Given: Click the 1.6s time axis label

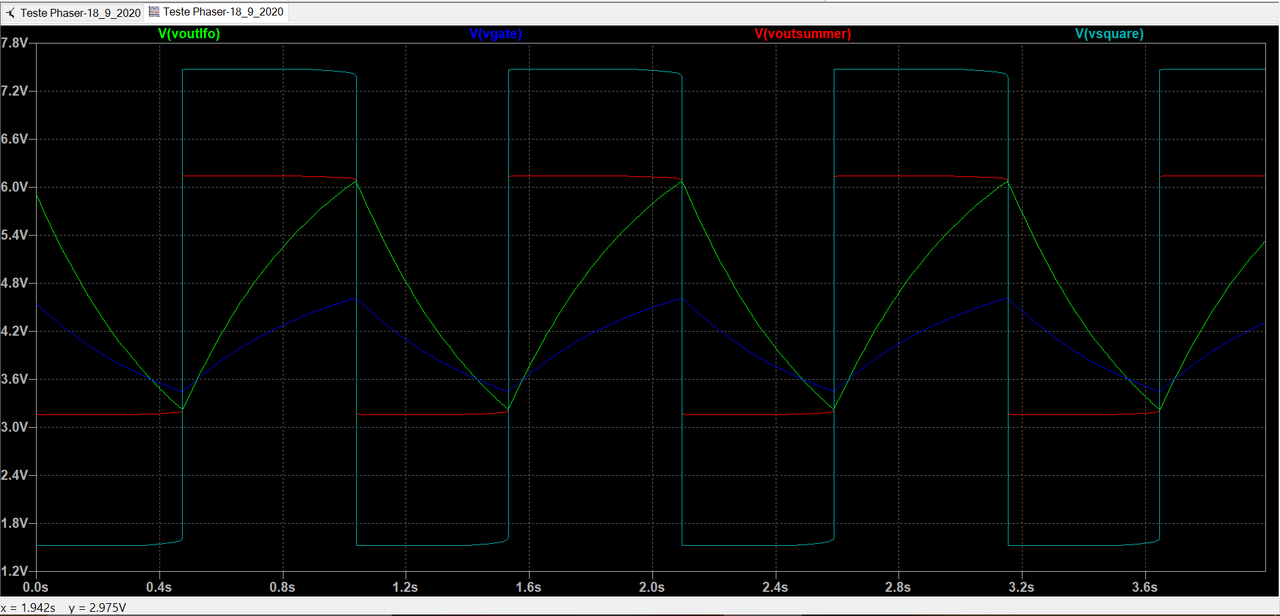Looking at the screenshot, I should click(528, 586).
